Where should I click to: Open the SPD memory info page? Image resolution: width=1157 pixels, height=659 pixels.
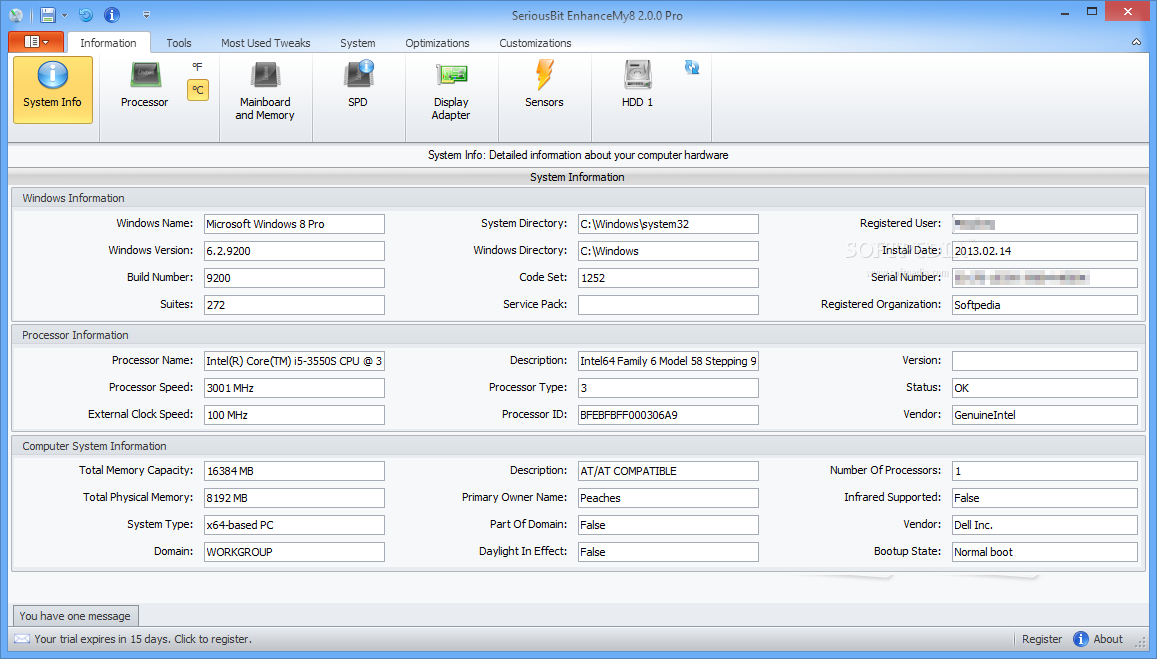tap(358, 86)
